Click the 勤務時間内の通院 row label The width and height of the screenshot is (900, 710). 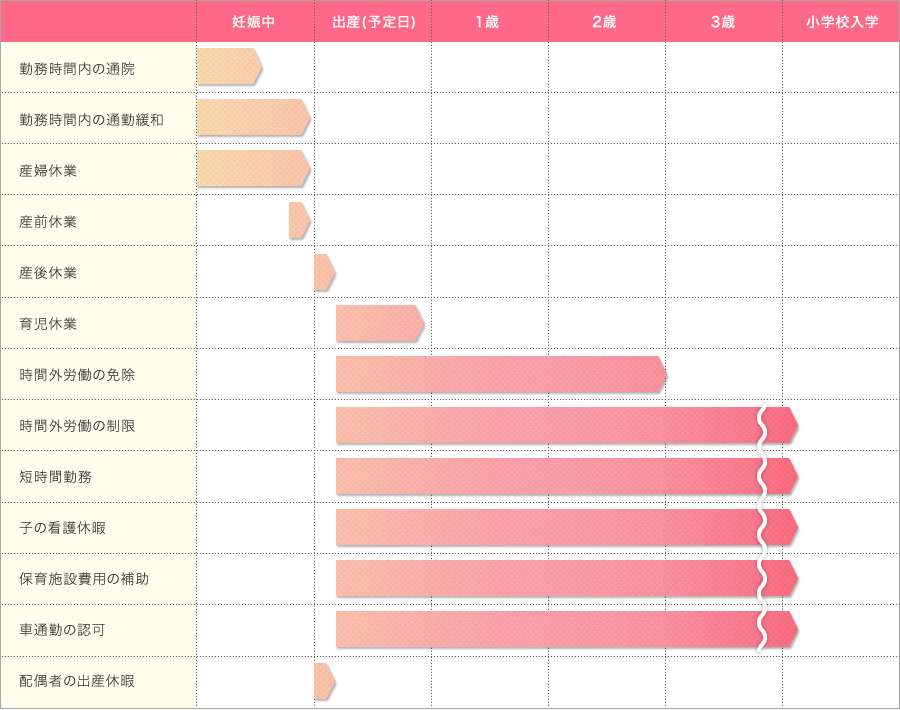tap(77, 69)
